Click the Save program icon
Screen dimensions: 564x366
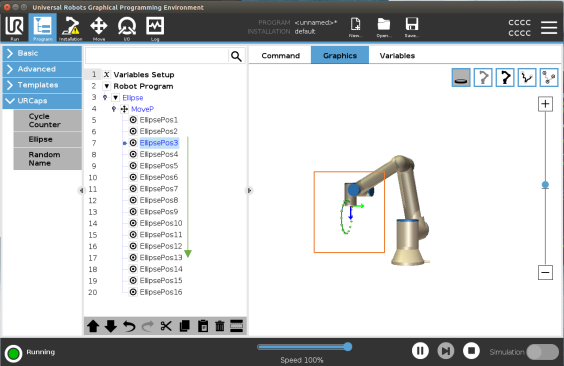click(x=411, y=27)
